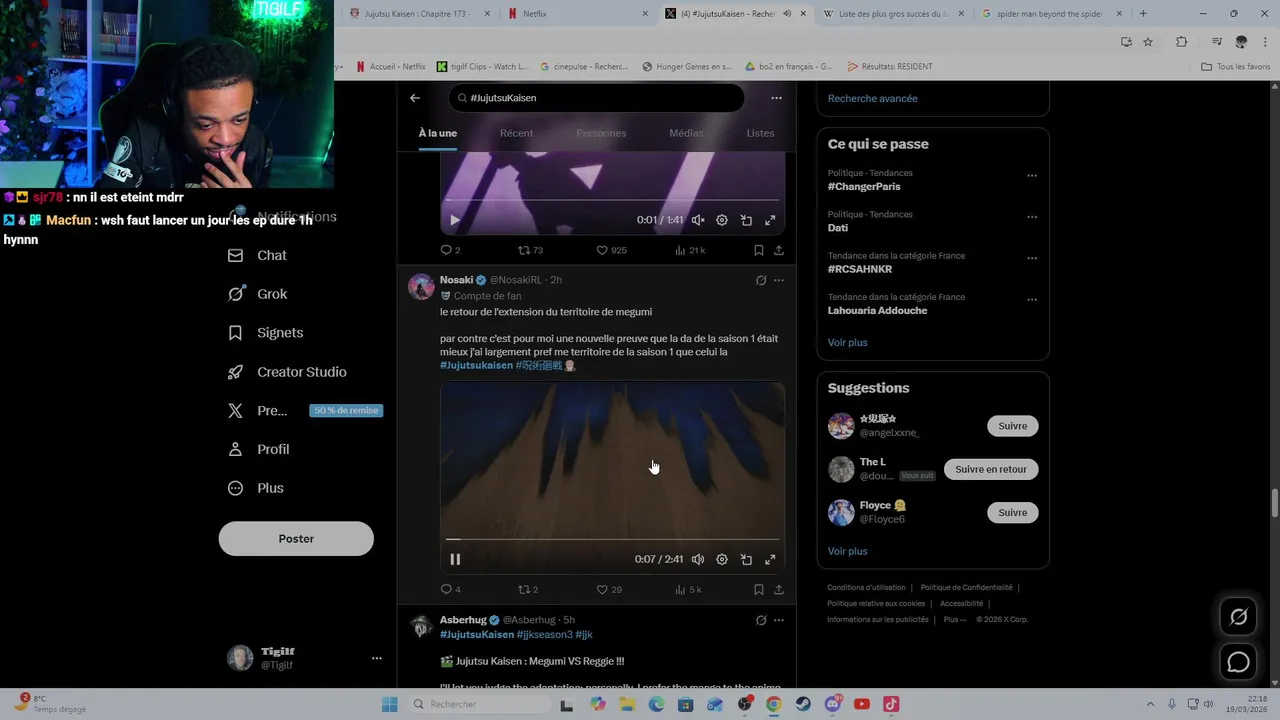Viewport: 1280px width, 720px height.
Task: Open Signets in the sidebar
Action: click(x=265, y=333)
